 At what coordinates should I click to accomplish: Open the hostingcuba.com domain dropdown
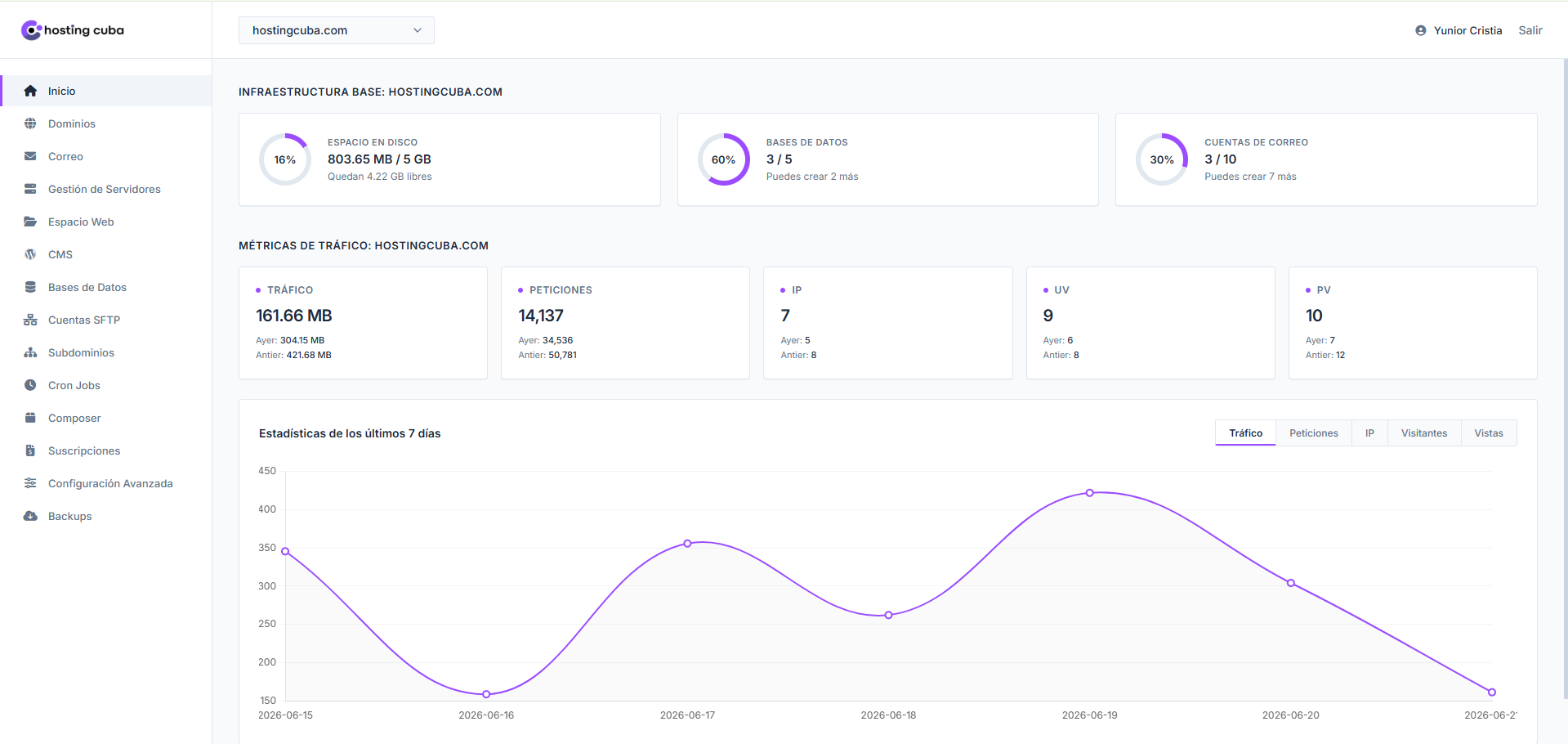click(337, 30)
